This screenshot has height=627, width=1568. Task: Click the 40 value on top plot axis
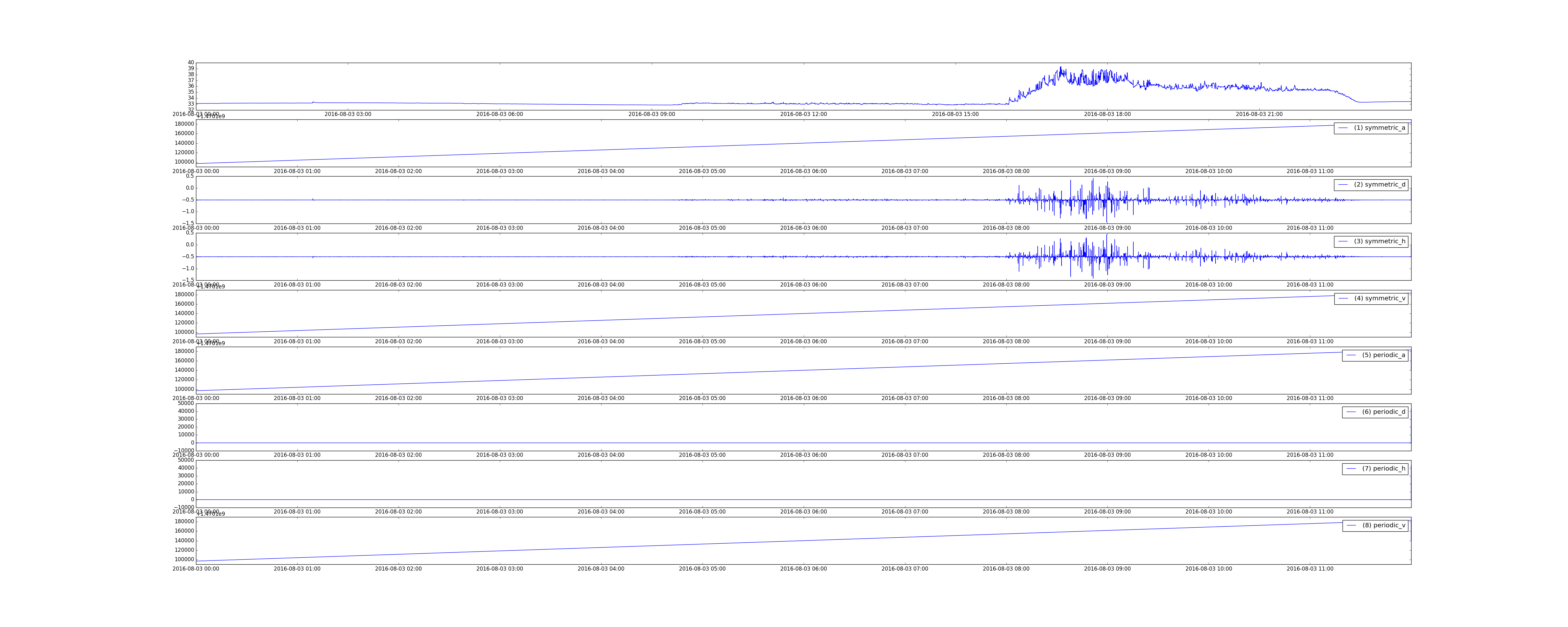tap(191, 63)
